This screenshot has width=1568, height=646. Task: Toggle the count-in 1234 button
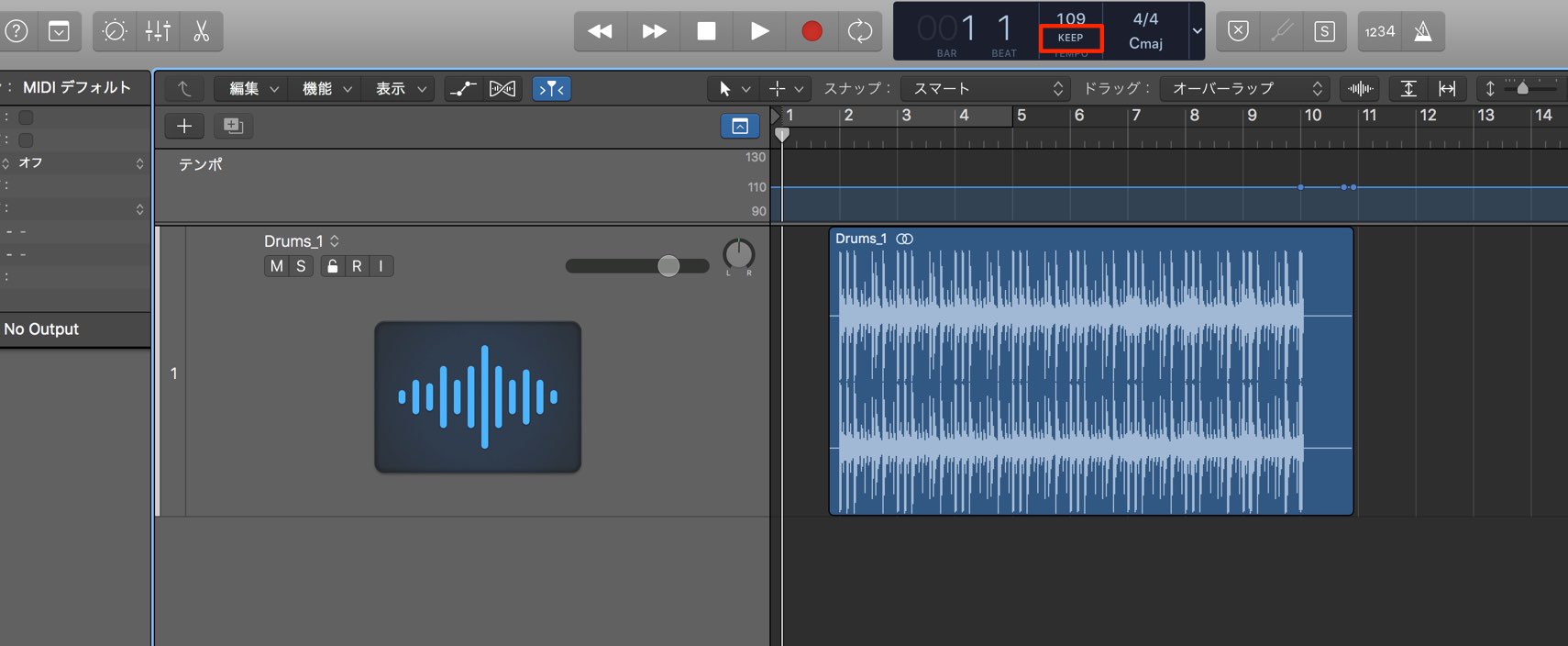pyautogui.click(x=1380, y=31)
